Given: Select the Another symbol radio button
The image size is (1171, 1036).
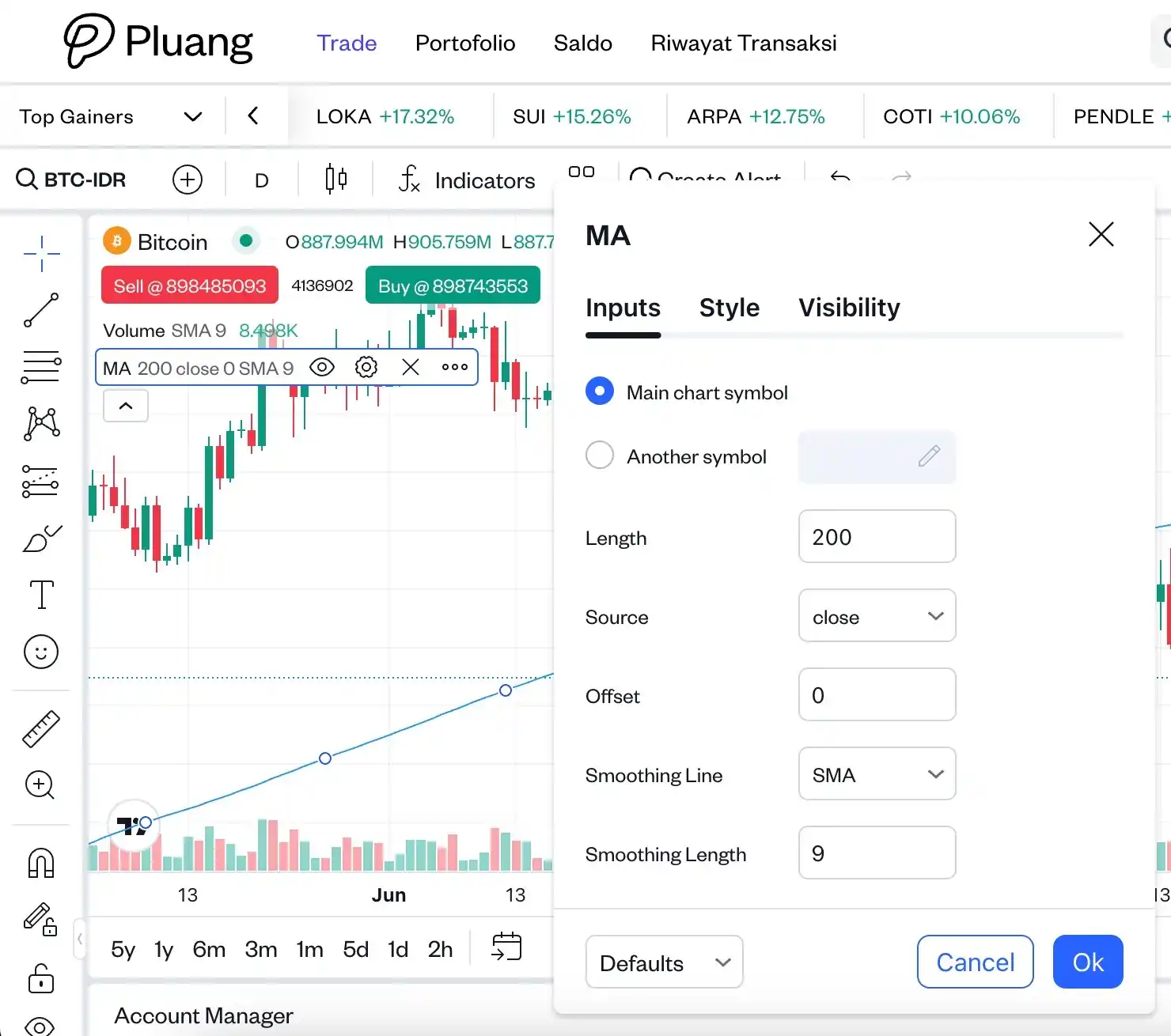Looking at the screenshot, I should pyautogui.click(x=600, y=456).
